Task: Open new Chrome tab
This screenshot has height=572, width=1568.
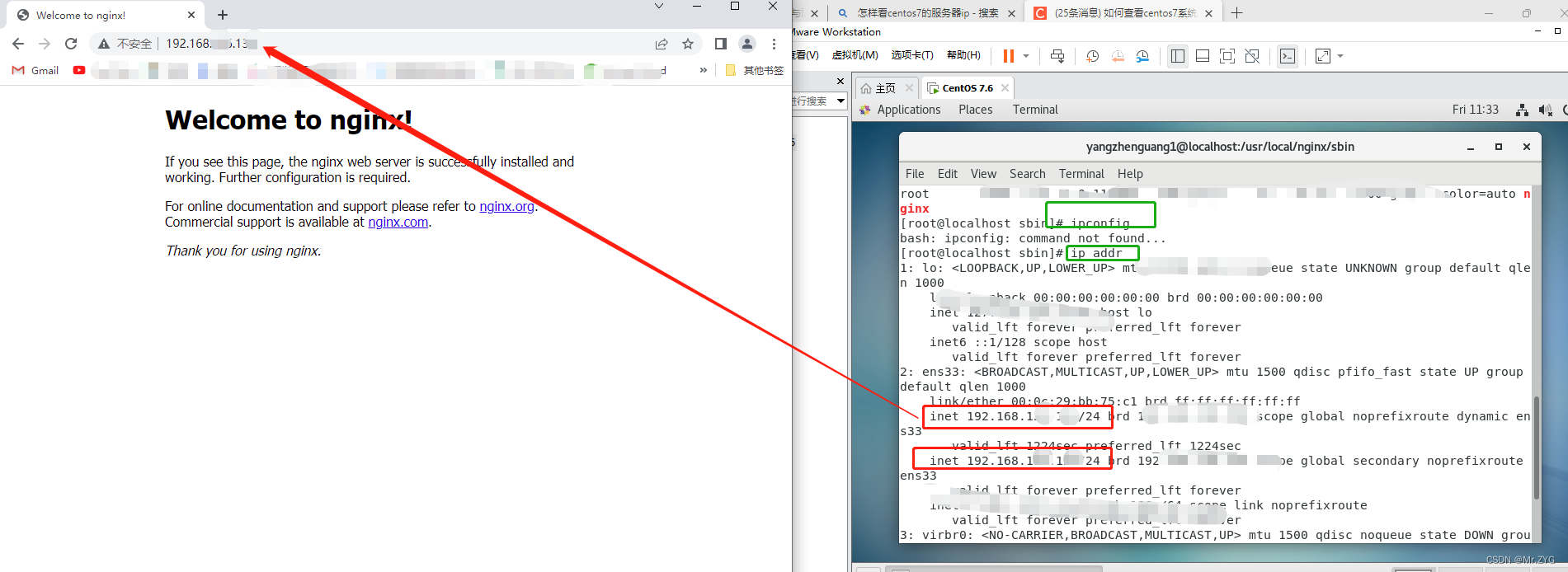Action: [223, 15]
